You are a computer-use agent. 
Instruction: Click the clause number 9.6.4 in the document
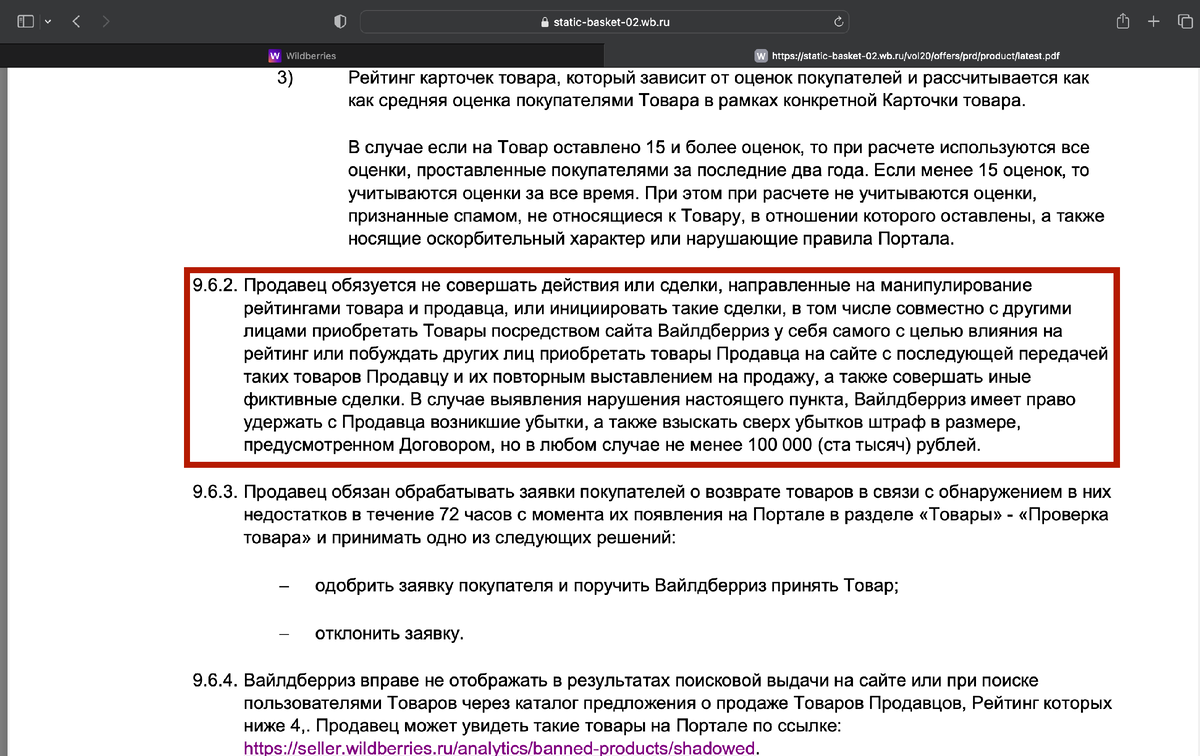click(x=213, y=680)
